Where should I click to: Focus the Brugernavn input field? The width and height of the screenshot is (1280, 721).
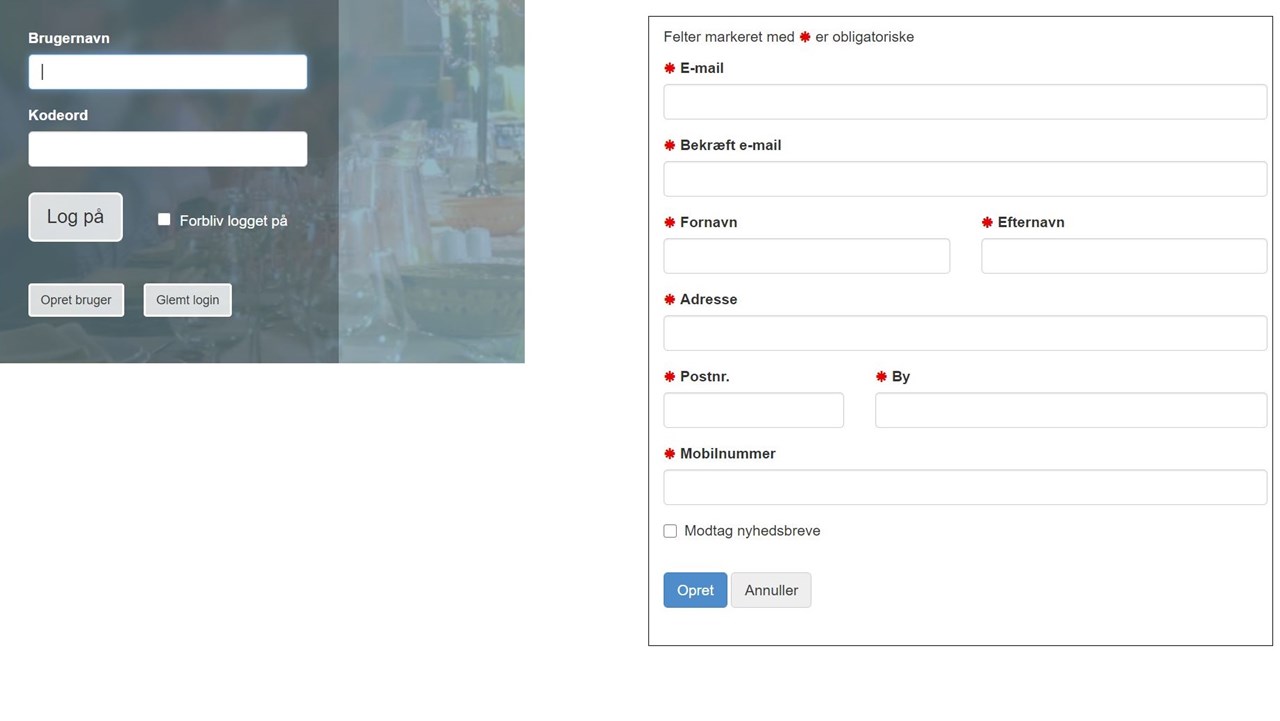168,72
